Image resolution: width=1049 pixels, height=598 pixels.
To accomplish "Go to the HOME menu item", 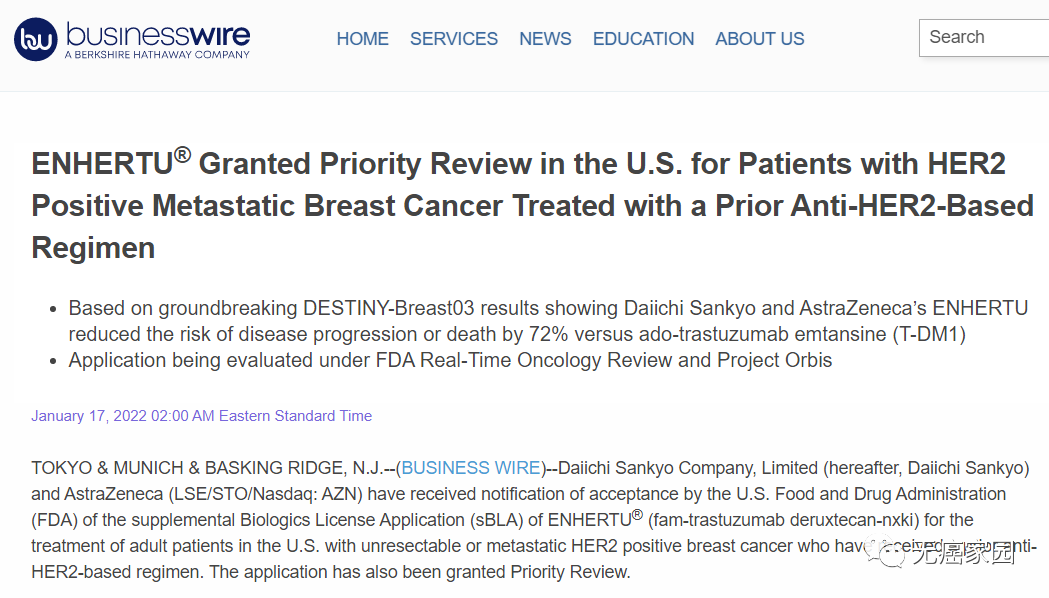I will pyautogui.click(x=362, y=39).
